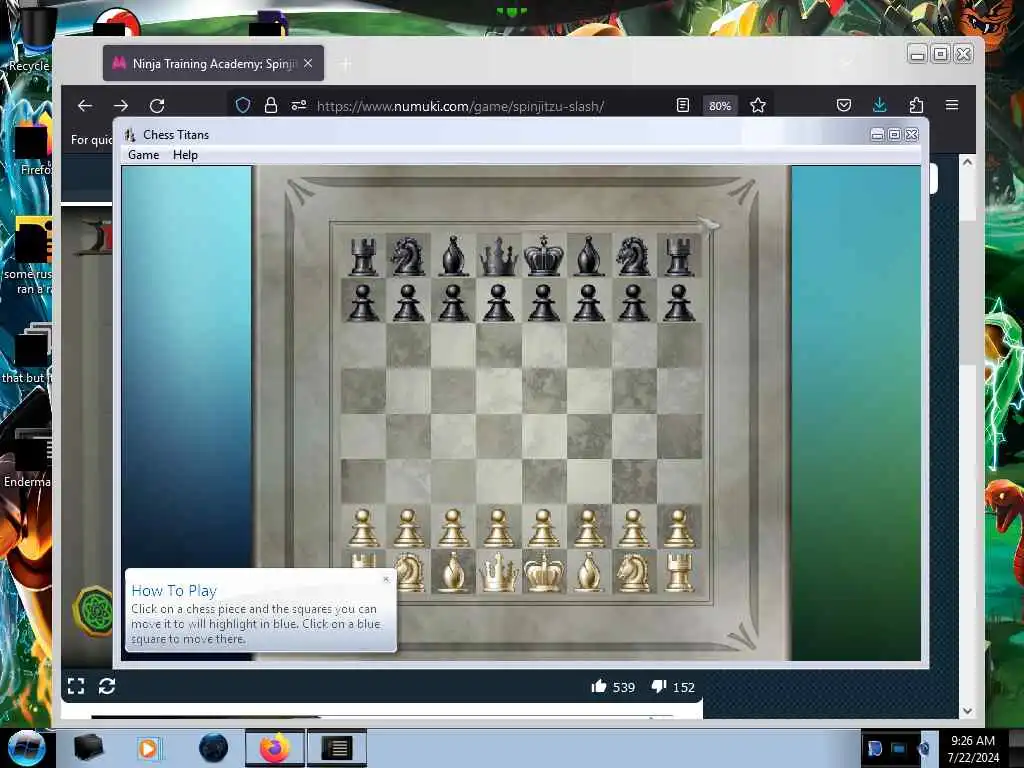Switch to Firefox from the taskbar
1024x768 pixels.
275,748
